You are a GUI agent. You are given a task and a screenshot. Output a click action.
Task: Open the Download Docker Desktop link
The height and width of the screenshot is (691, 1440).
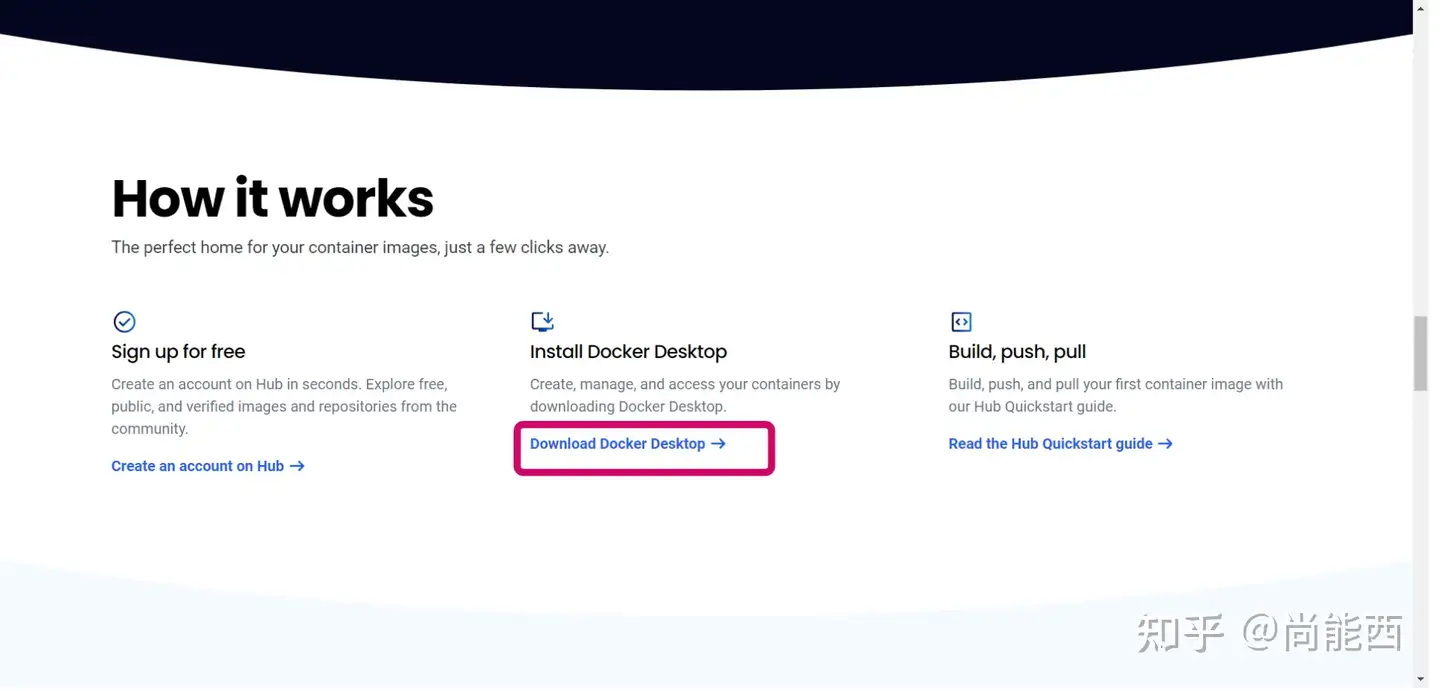pyautogui.click(x=628, y=444)
